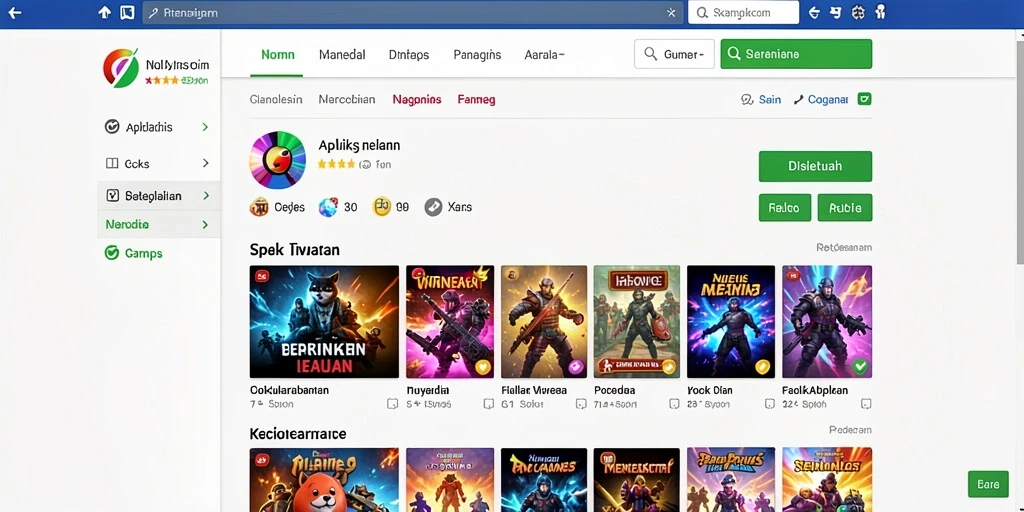Switch to the Manedal tab
The height and width of the screenshot is (512, 1024).
coord(342,55)
